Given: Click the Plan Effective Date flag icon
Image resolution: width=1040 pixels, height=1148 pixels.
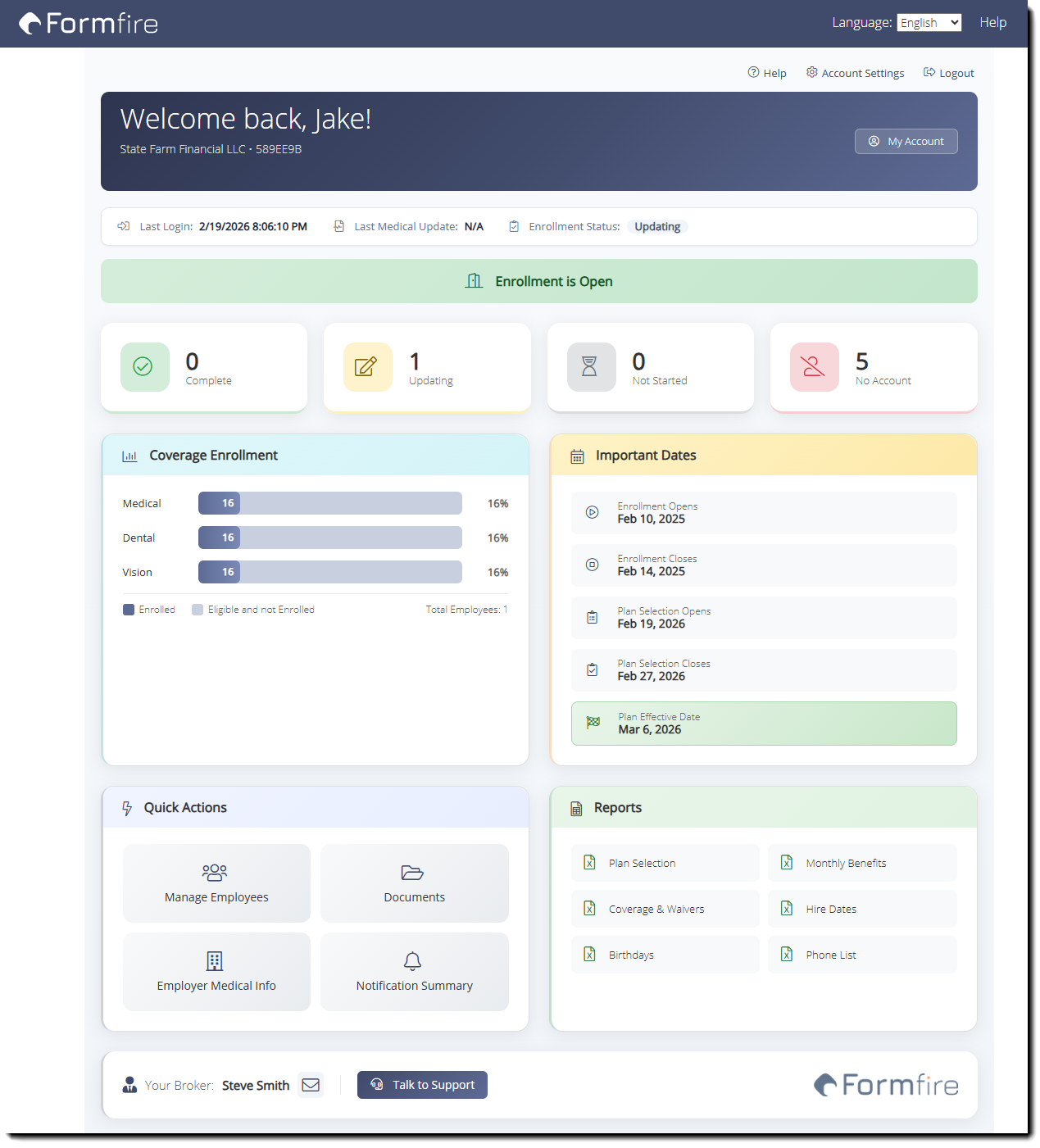Looking at the screenshot, I should pos(593,723).
